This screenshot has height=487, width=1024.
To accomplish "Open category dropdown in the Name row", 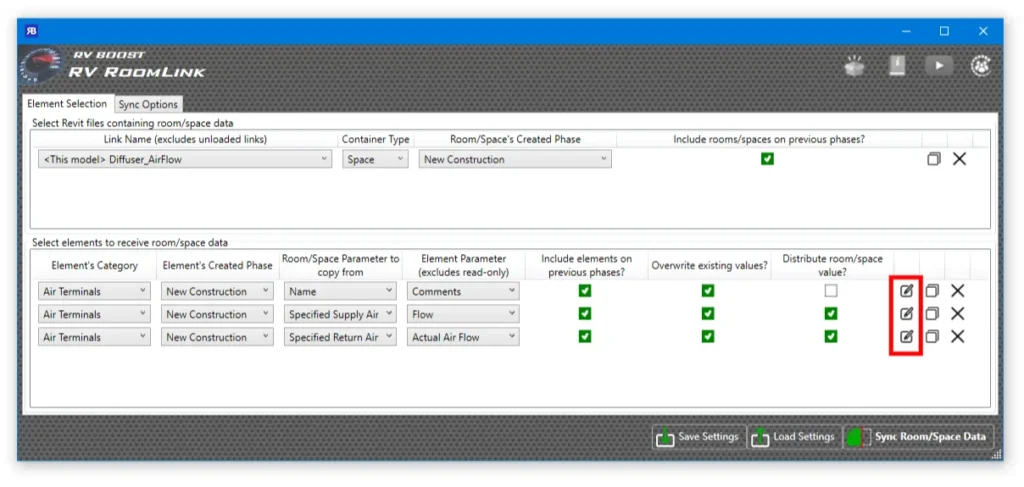I will (x=94, y=292).
